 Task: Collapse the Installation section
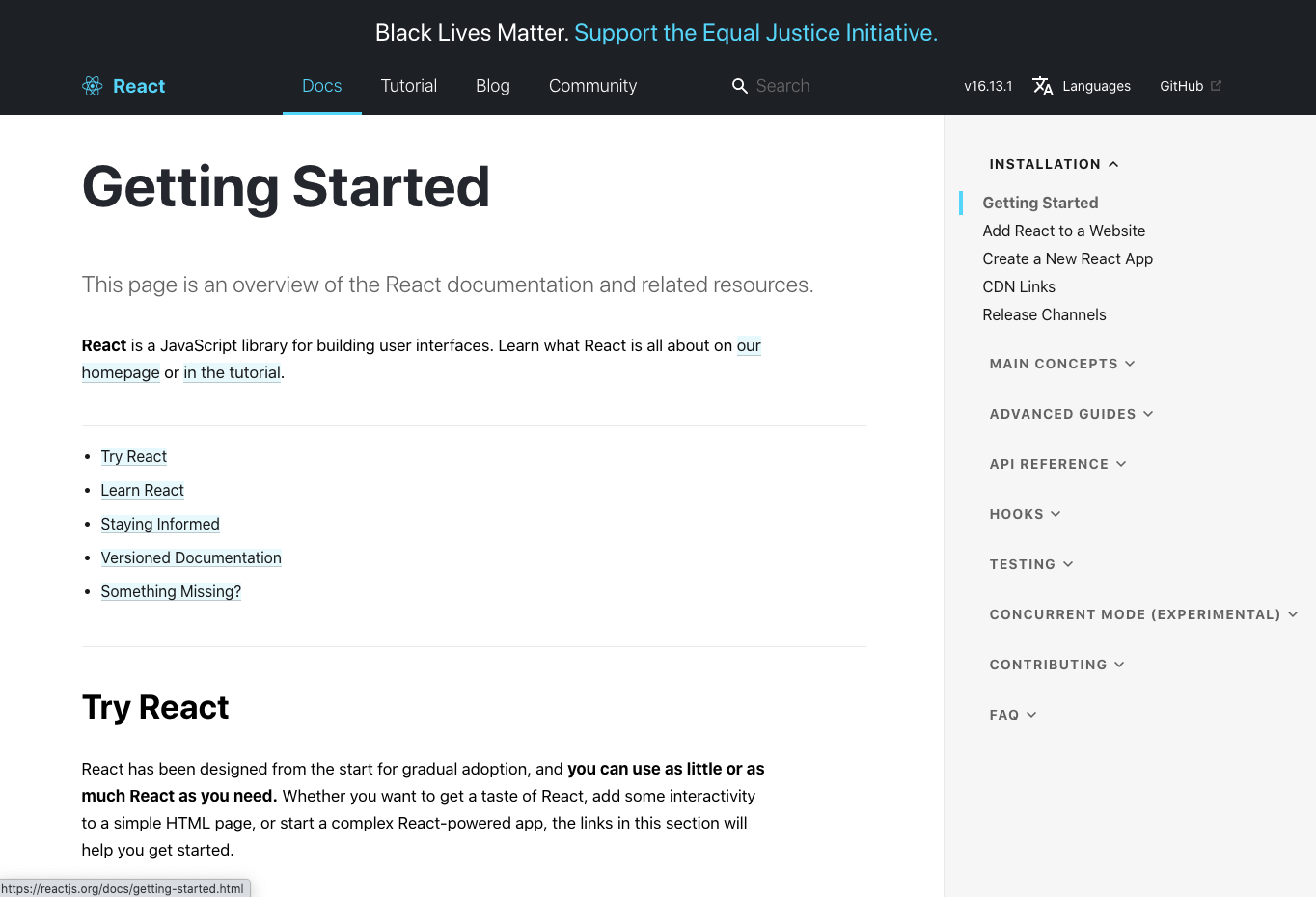(1054, 164)
